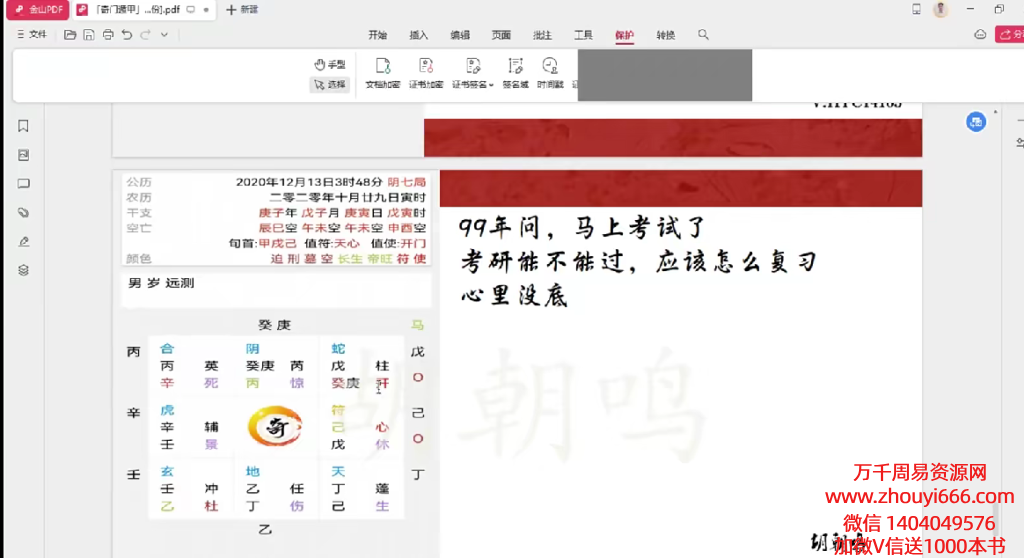Expand the quick access toolbar dropdown arrow
The width and height of the screenshot is (1024, 558).
tap(164, 35)
